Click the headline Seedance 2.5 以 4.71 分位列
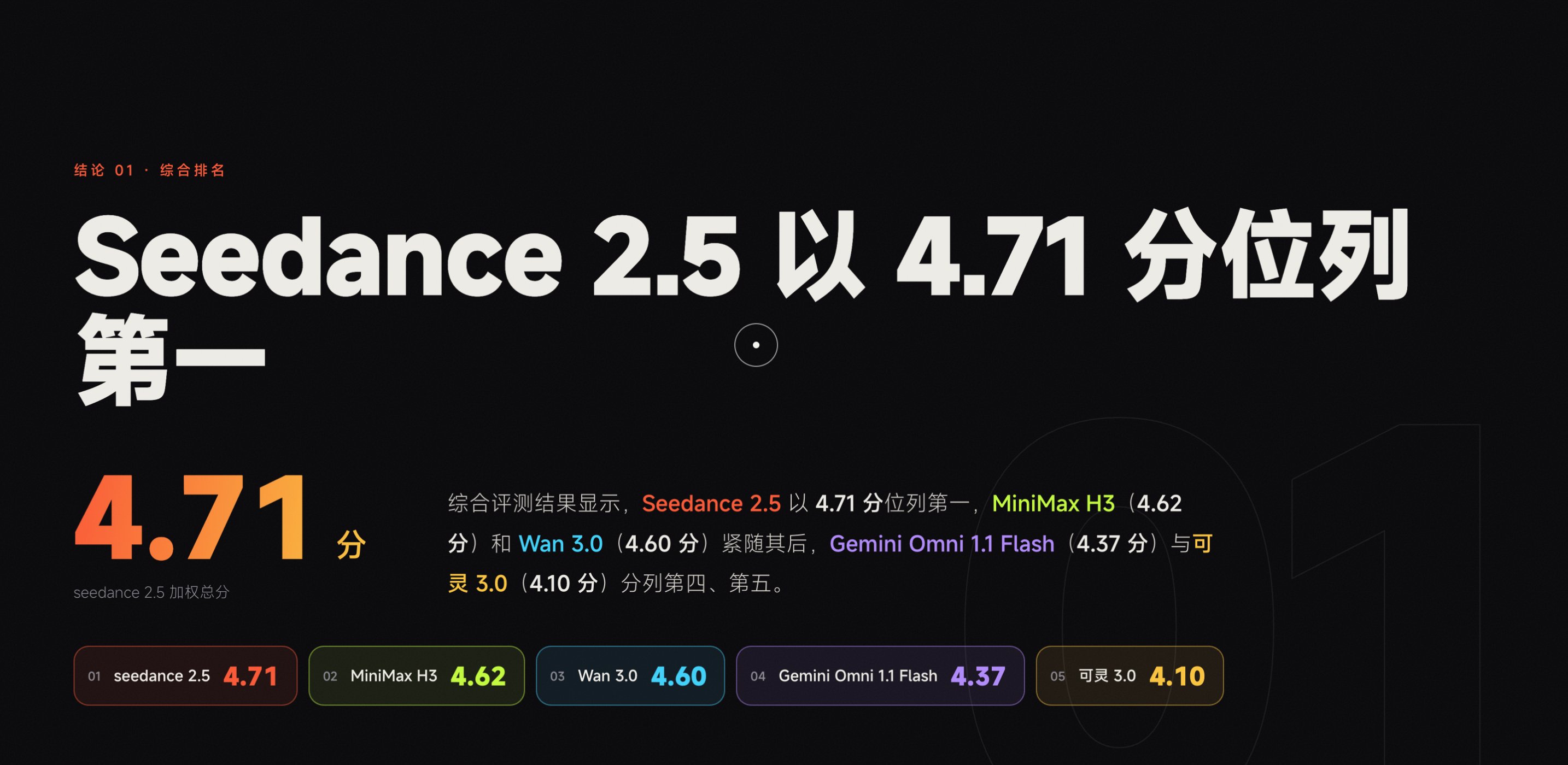Image resolution: width=1568 pixels, height=765 pixels. (742, 255)
